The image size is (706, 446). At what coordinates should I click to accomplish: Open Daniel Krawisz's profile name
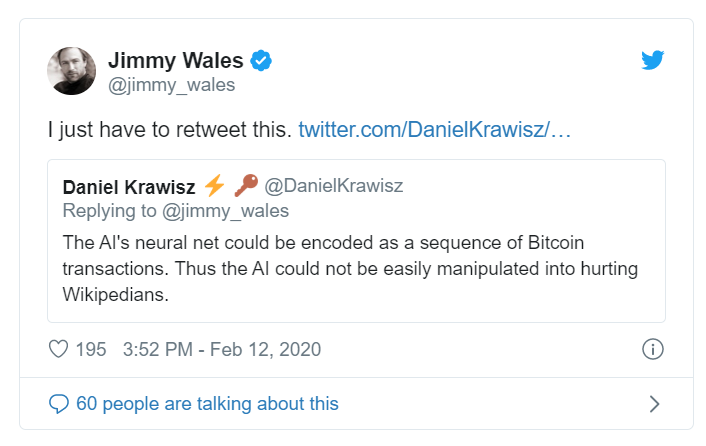pos(128,187)
